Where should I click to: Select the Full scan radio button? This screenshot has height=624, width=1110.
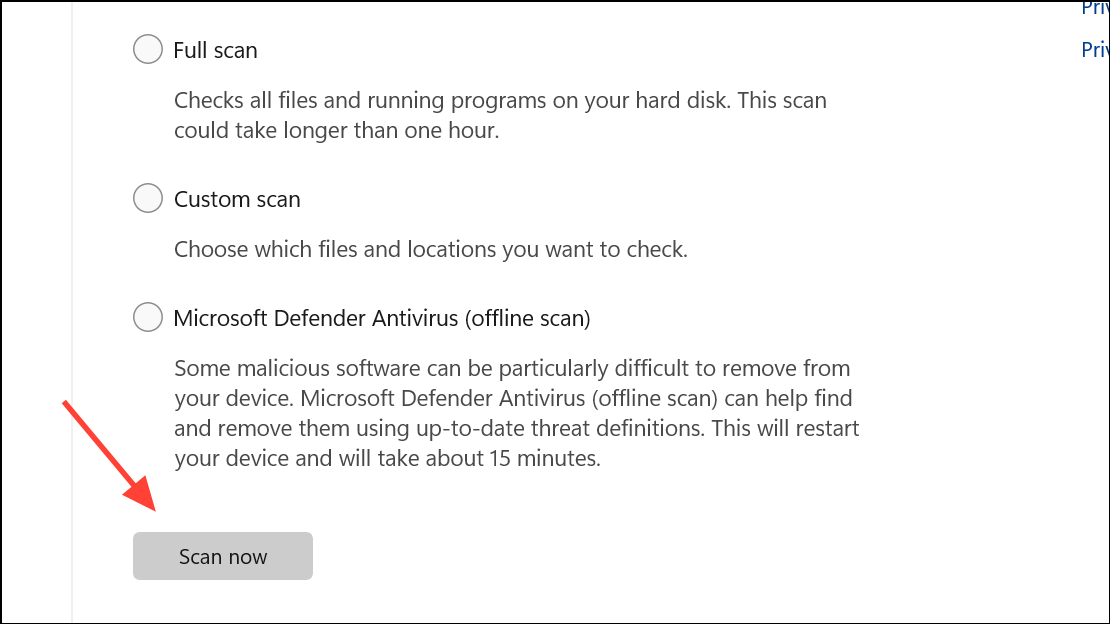click(x=148, y=49)
